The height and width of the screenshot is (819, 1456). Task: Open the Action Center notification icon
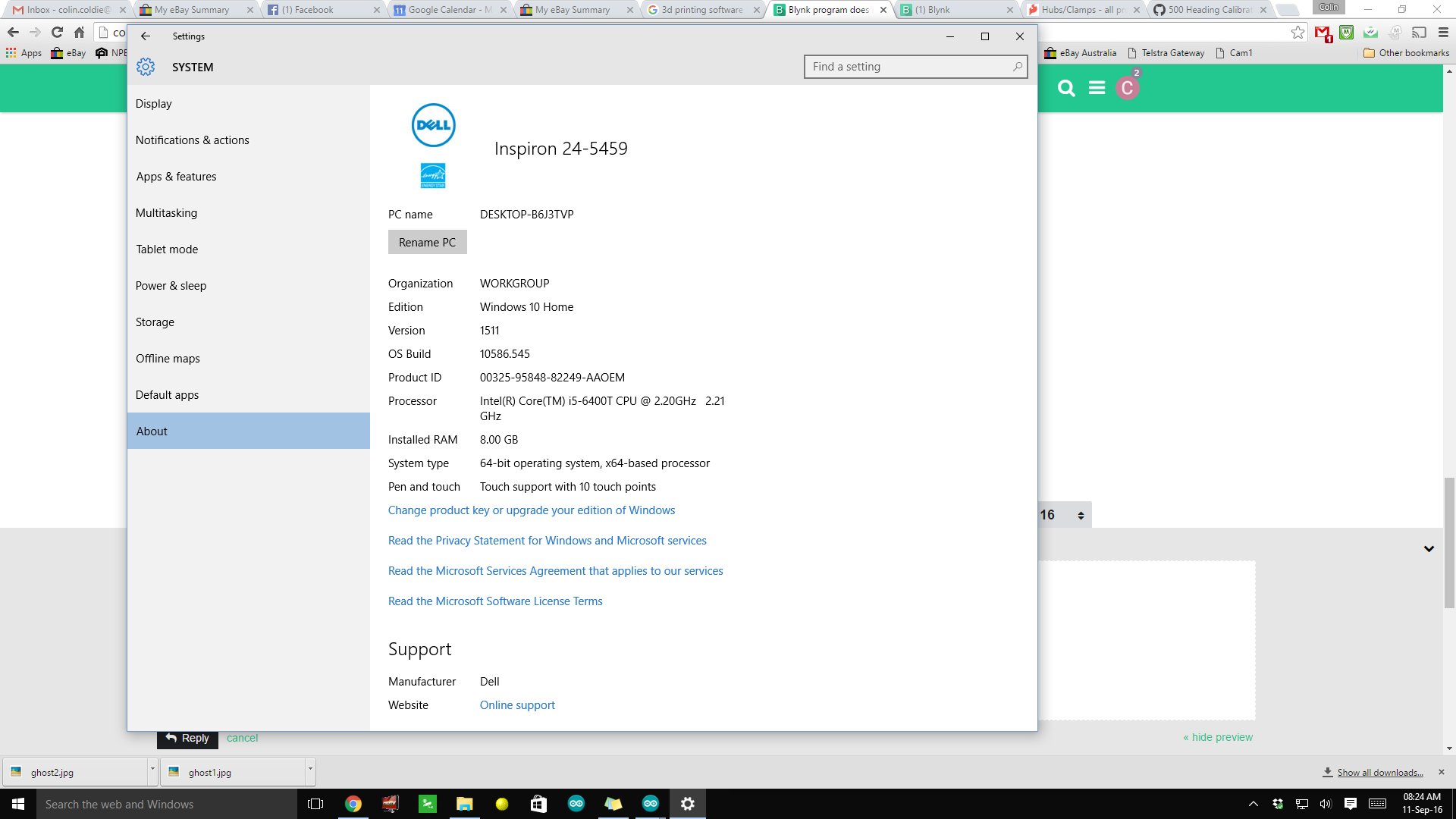click(x=1351, y=804)
